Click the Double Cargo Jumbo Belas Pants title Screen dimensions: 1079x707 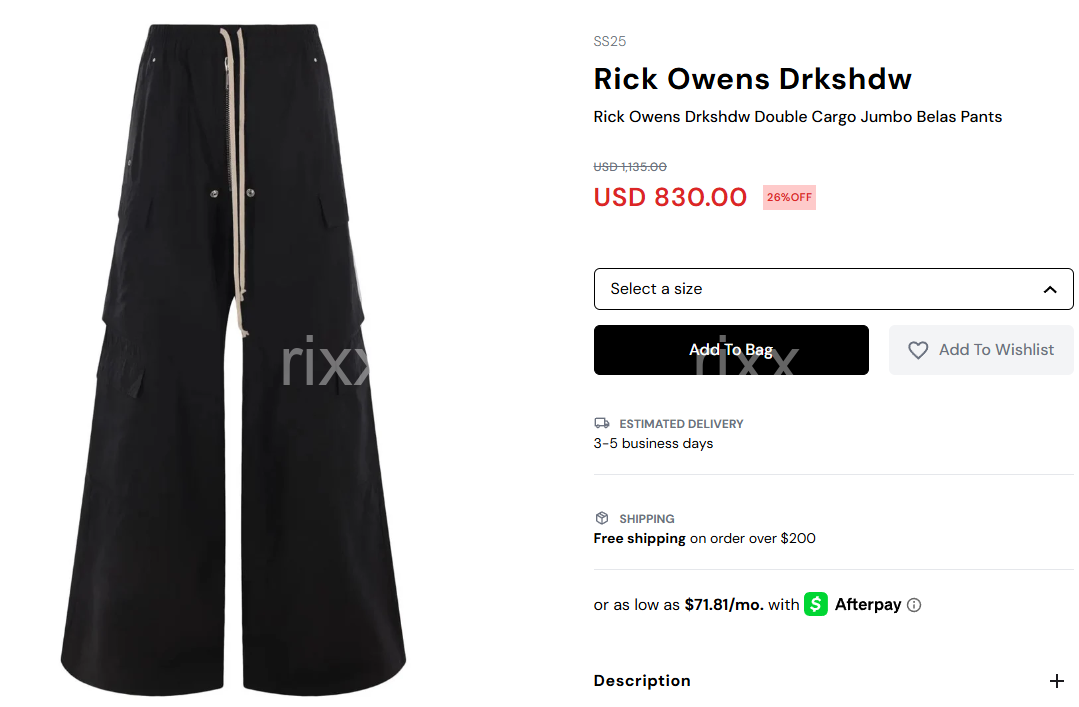[877, 117]
